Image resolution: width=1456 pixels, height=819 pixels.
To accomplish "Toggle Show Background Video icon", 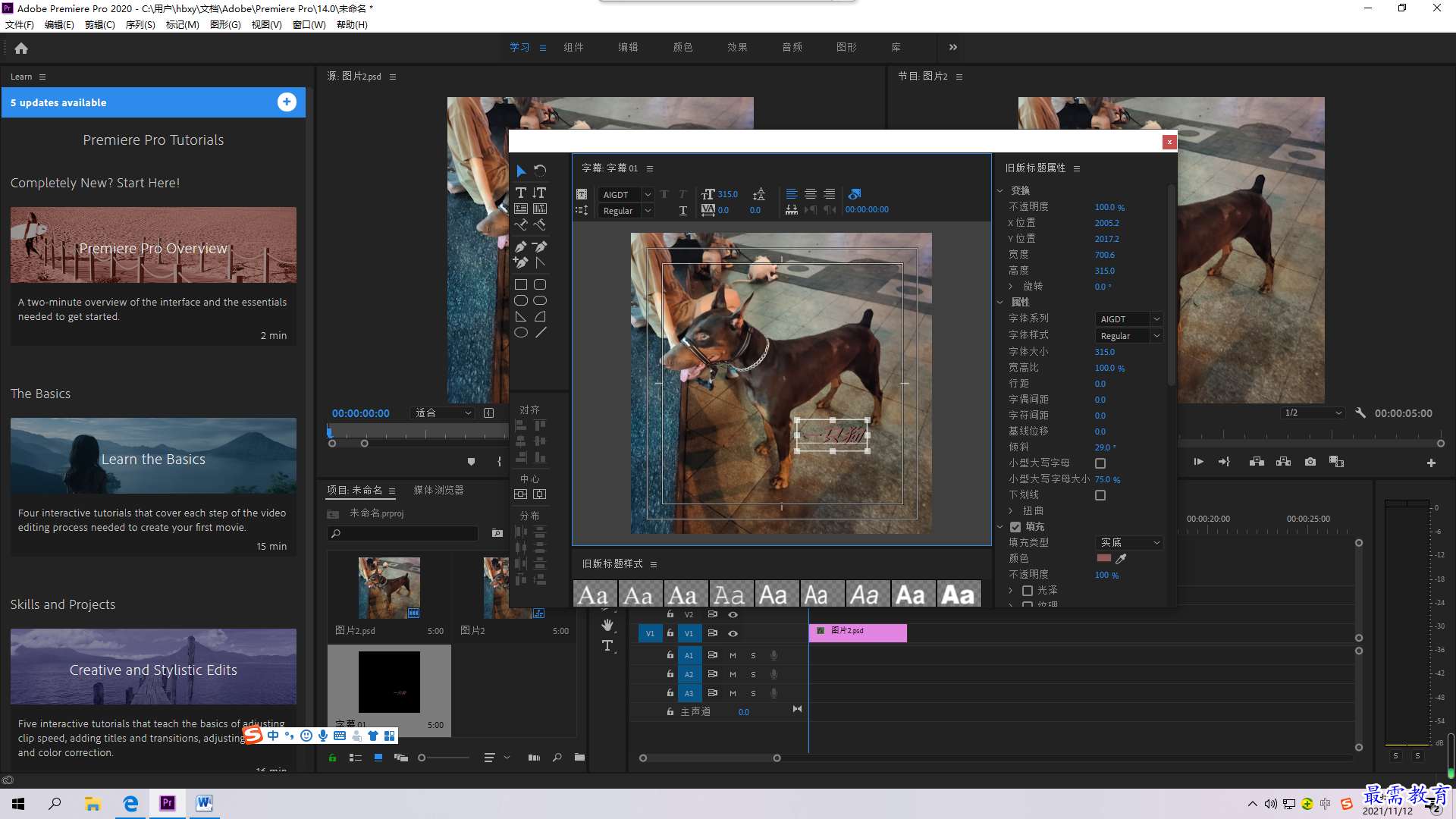I will (x=855, y=194).
